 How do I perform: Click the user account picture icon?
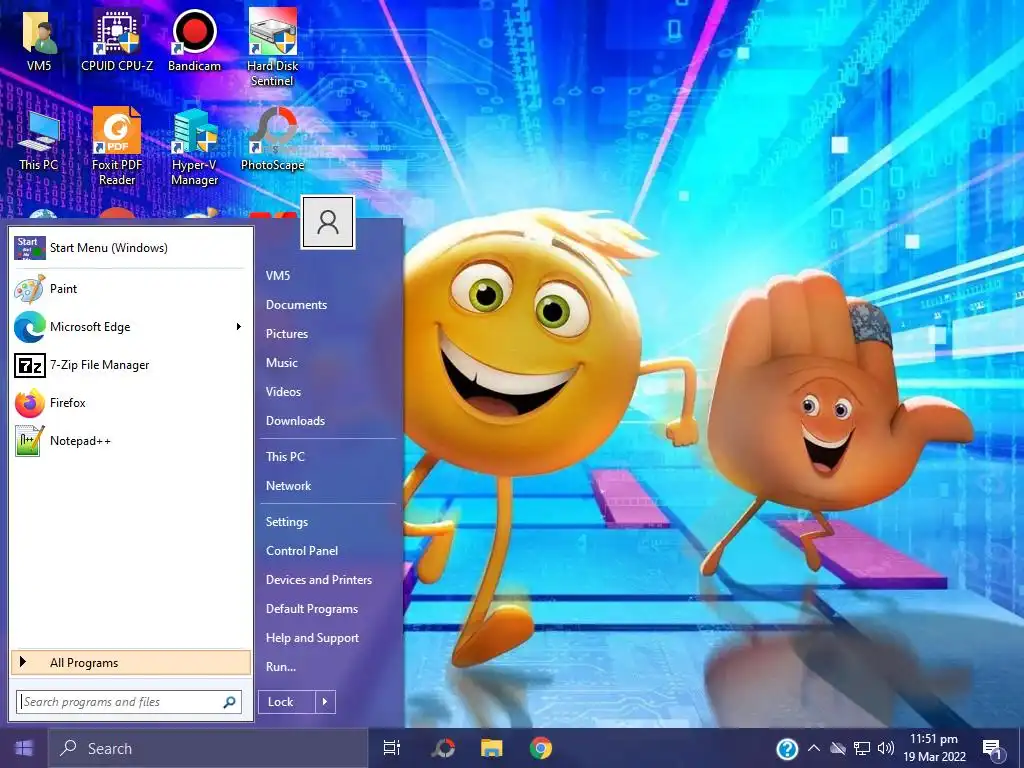point(328,222)
